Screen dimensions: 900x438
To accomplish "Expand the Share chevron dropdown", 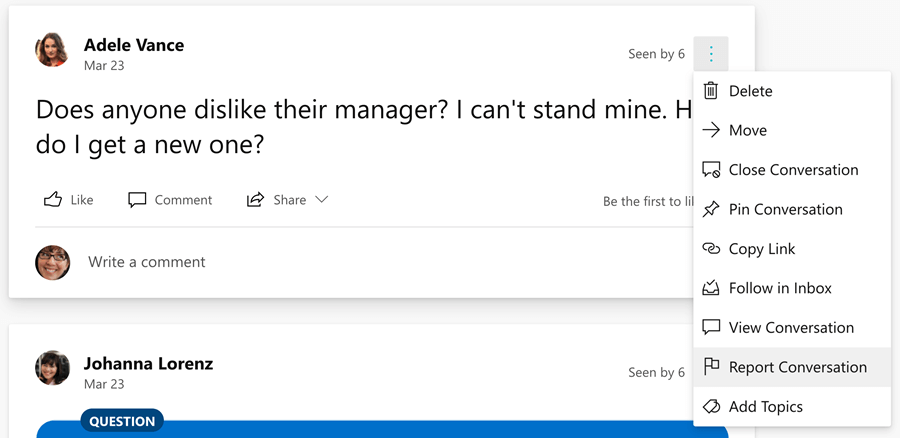I will [322, 200].
